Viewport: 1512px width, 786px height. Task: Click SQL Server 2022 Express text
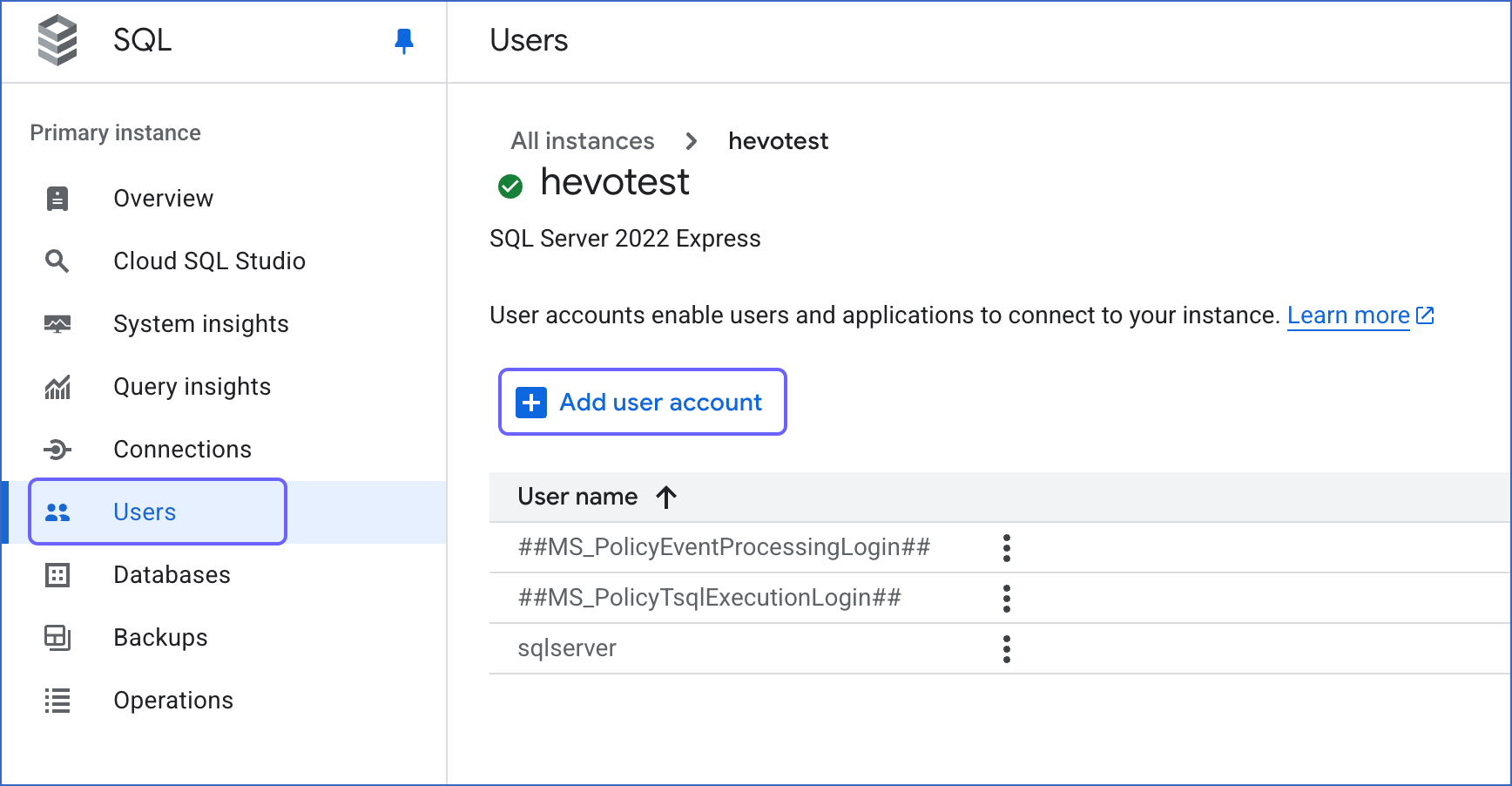tap(625, 239)
